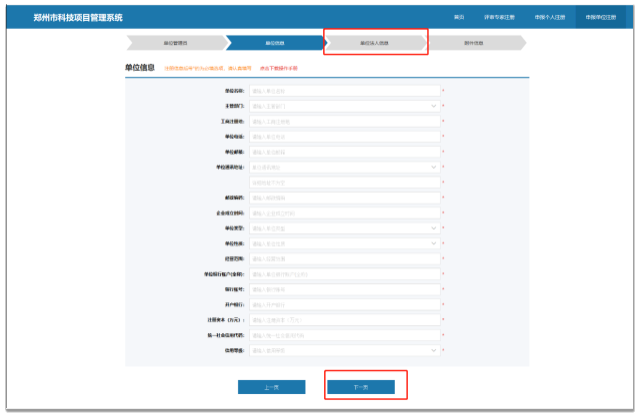Open the 主管部门 dropdown
The image size is (636, 417).
(x=343, y=105)
